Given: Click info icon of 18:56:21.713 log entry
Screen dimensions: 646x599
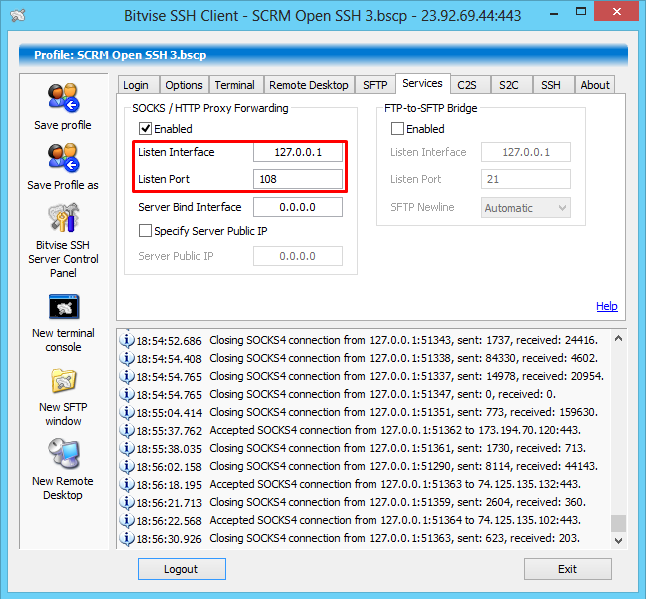Looking at the screenshot, I should 127,503.
